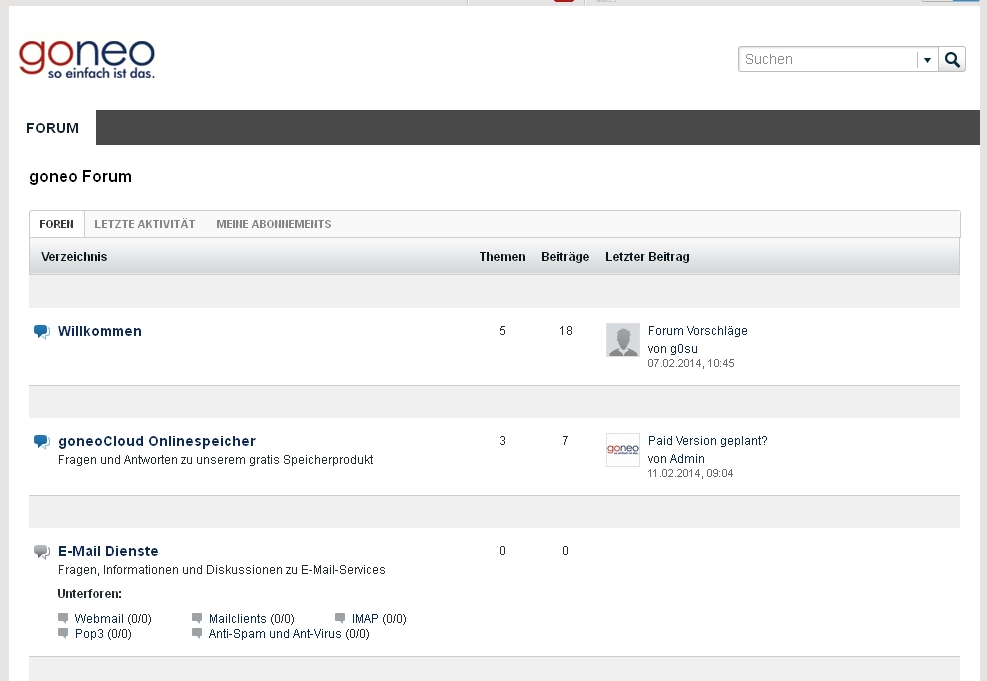Image resolution: width=987 pixels, height=681 pixels.
Task: Click Willkommen's Themen count 5
Action: tap(502, 330)
